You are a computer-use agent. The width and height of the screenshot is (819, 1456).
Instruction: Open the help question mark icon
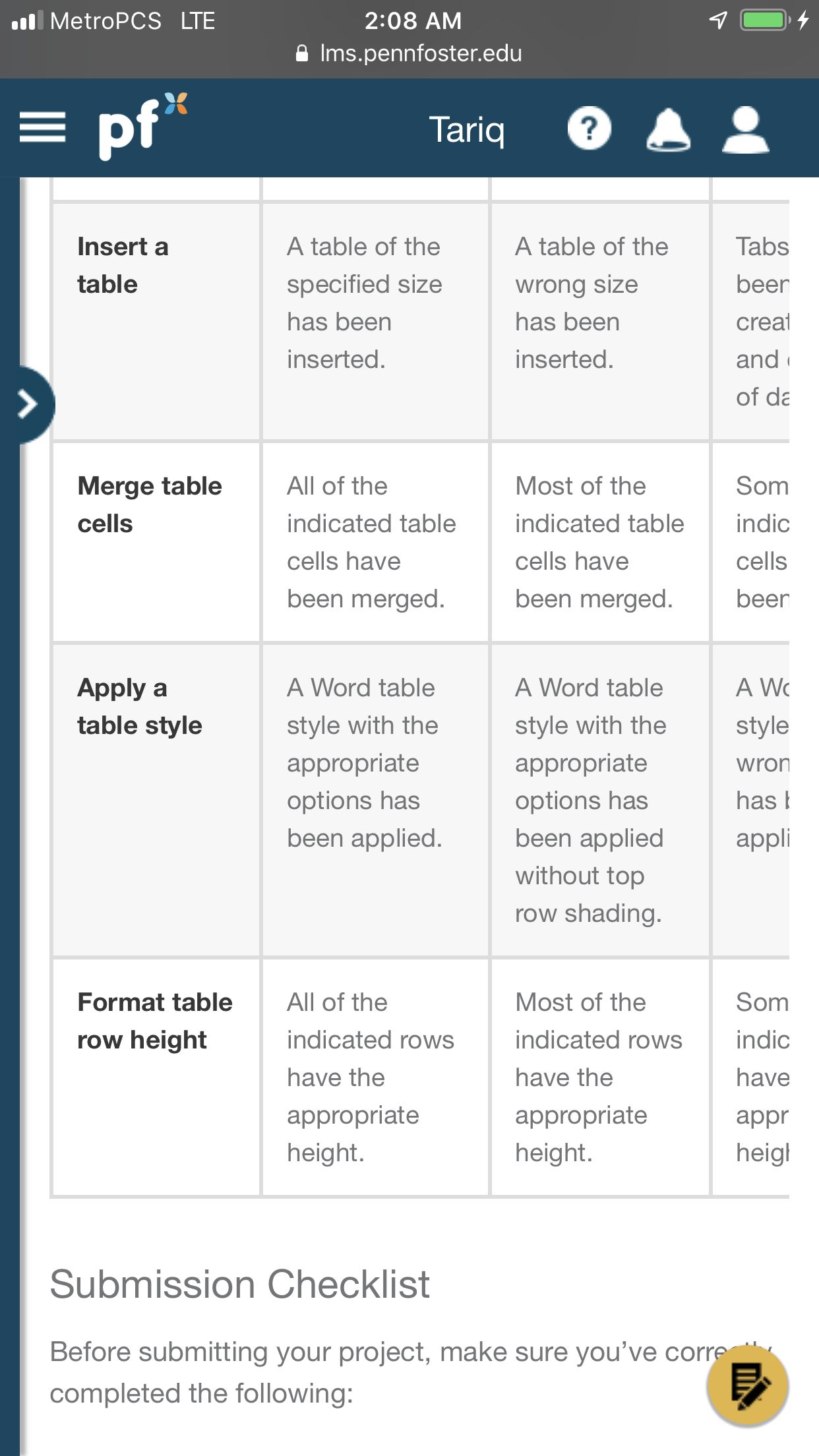point(589,128)
